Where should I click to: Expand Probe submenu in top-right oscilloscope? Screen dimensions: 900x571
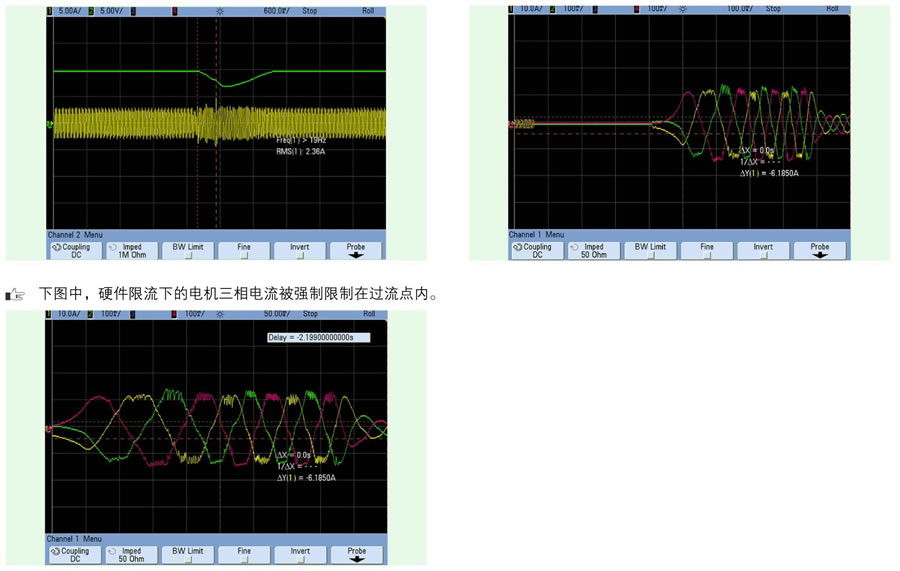[820, 250]
